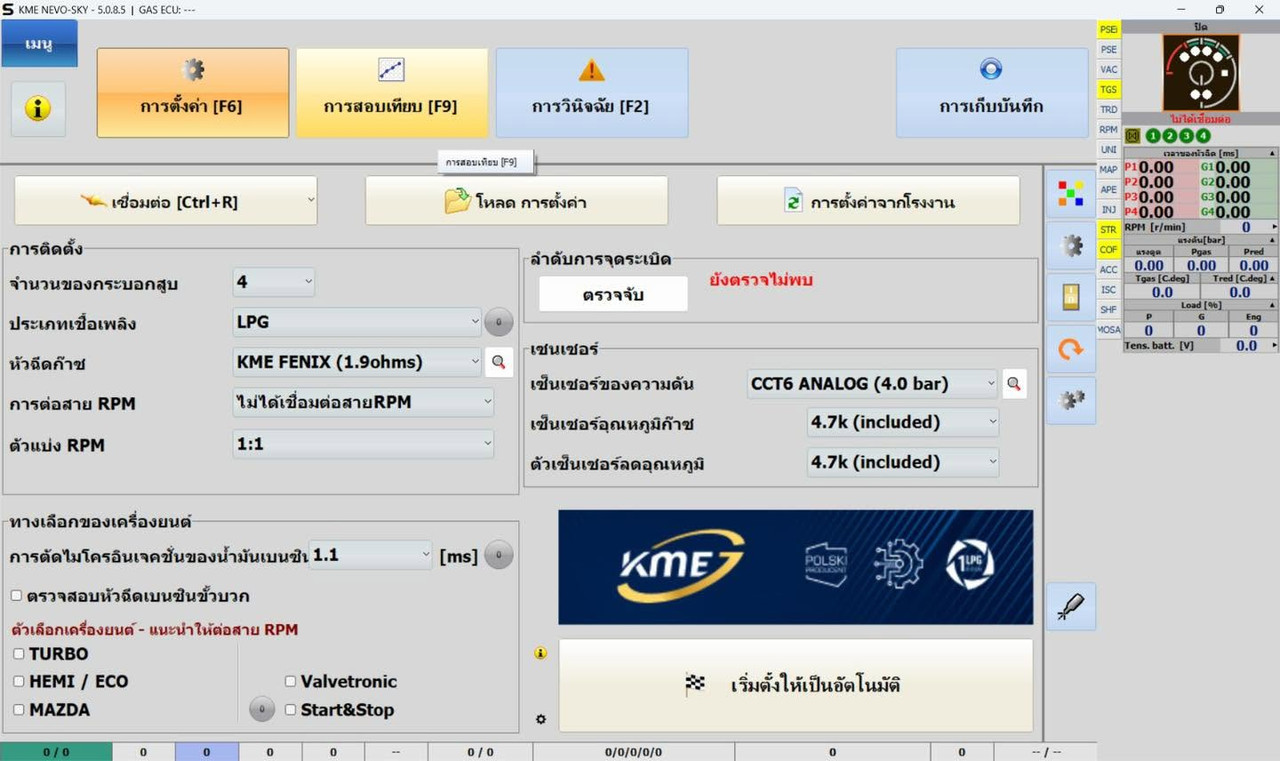The width and height of the screenshot is (1280, 761).
Task: Click the probe pen icon in side toolbar
Action: (x=1071, y=607)
